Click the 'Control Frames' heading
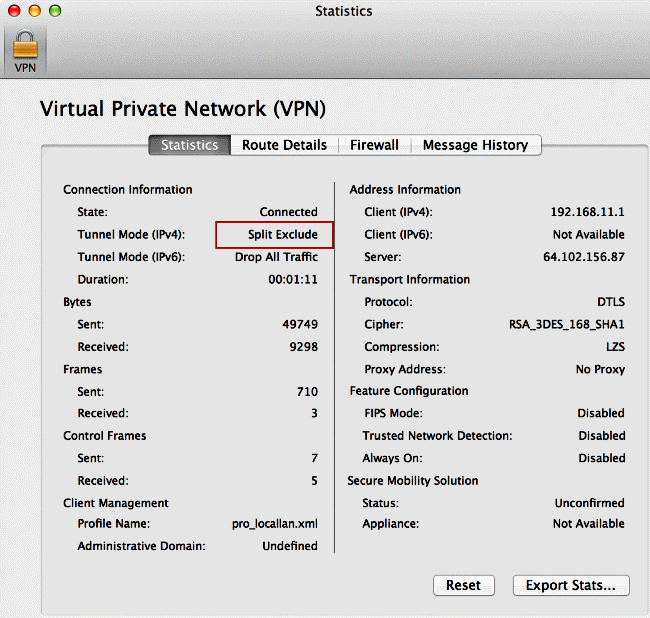Viewport: 650px width, 618px height. point(104,436)
